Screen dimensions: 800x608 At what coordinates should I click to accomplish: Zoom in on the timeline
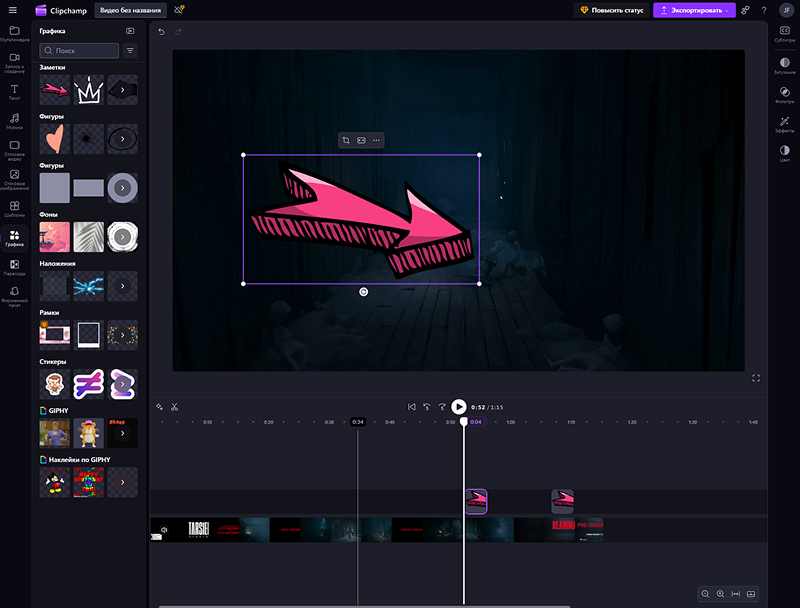(720, 594)
